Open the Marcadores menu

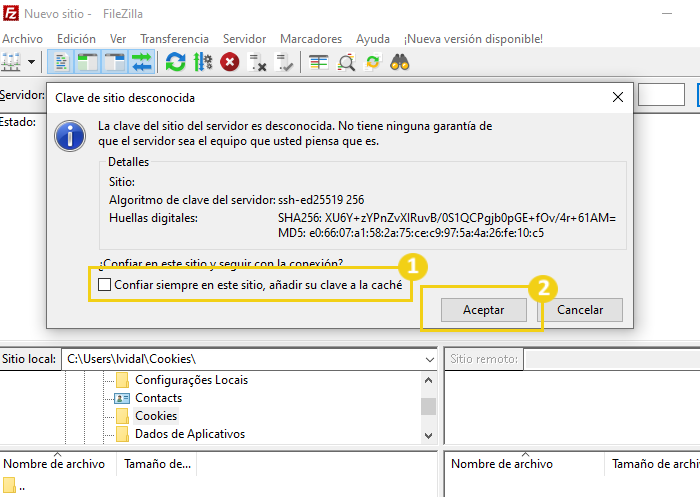[311, 39]
